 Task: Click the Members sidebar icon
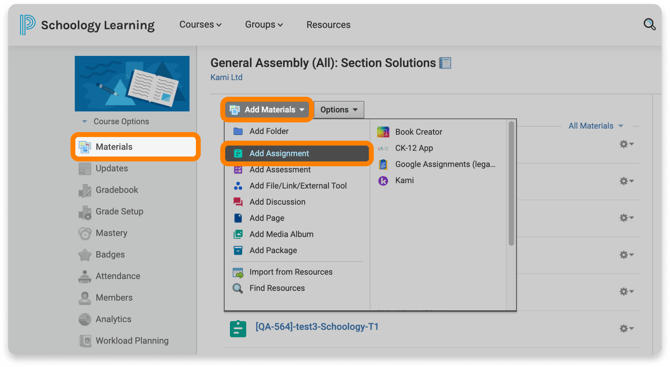tap(85, 298)
